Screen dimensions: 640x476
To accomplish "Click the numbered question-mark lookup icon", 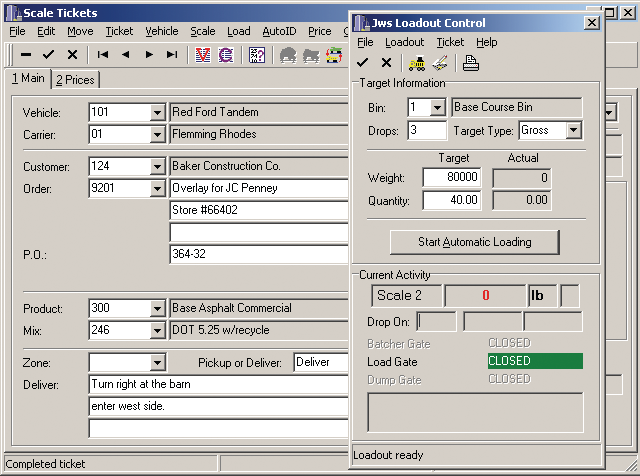I will pyautogui.click(x=257, y=55).
